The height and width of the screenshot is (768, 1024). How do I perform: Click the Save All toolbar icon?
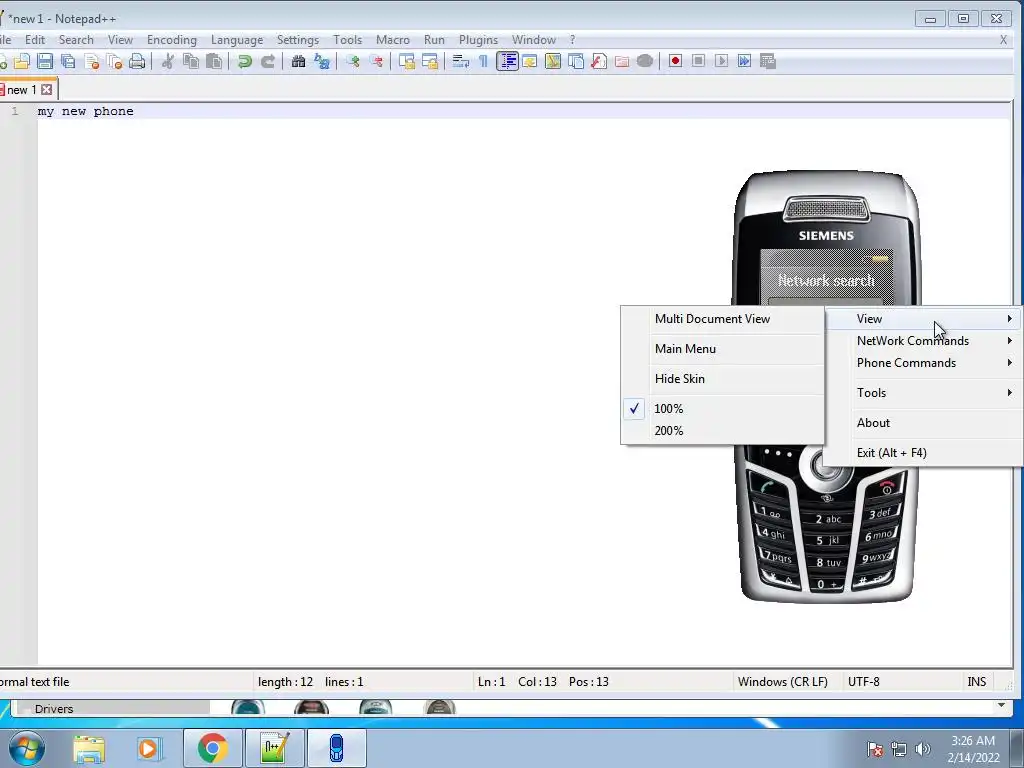click(68, 61)
